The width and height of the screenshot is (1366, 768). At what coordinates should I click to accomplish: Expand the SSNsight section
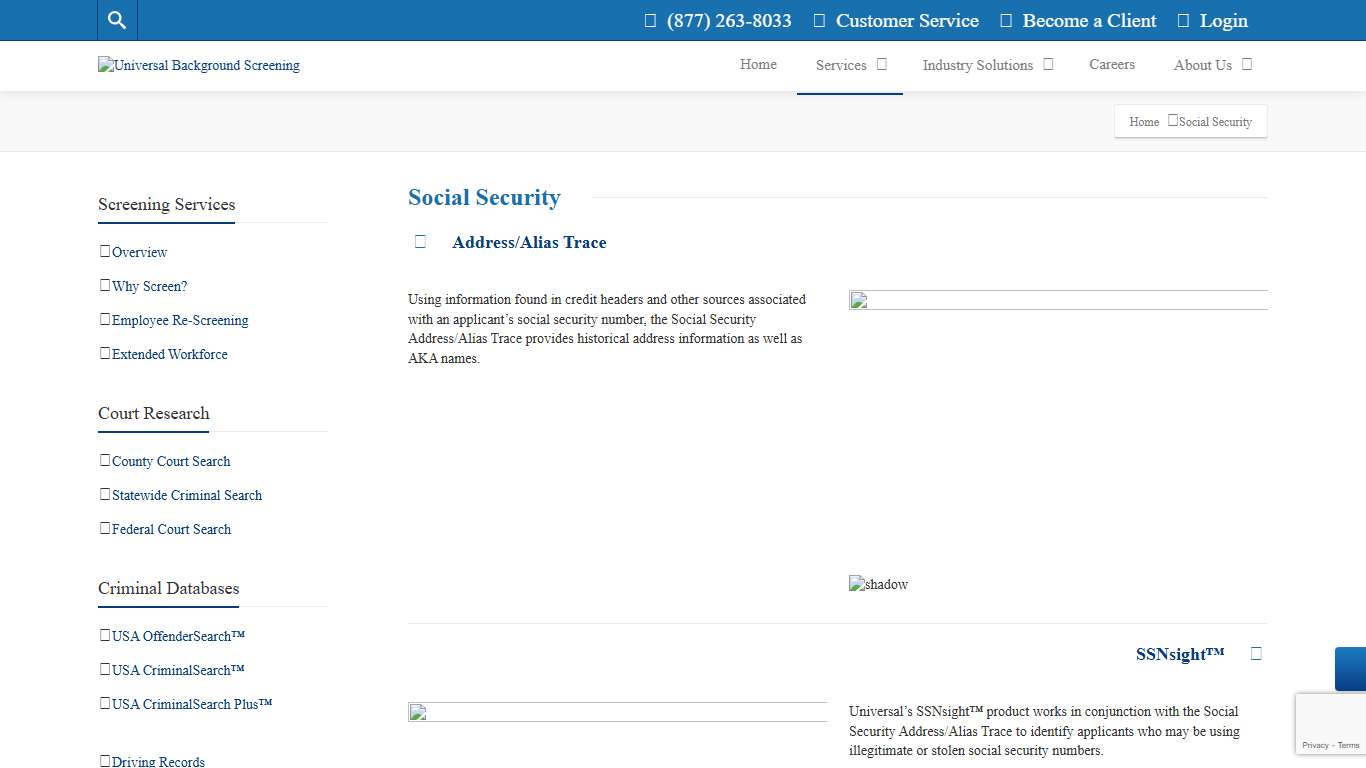coord(1256,653)
